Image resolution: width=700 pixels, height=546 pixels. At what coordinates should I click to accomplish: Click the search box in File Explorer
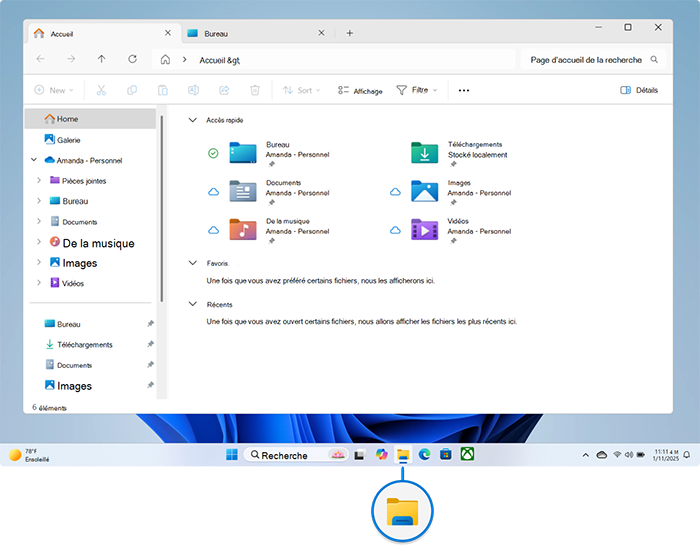[593, 60]
